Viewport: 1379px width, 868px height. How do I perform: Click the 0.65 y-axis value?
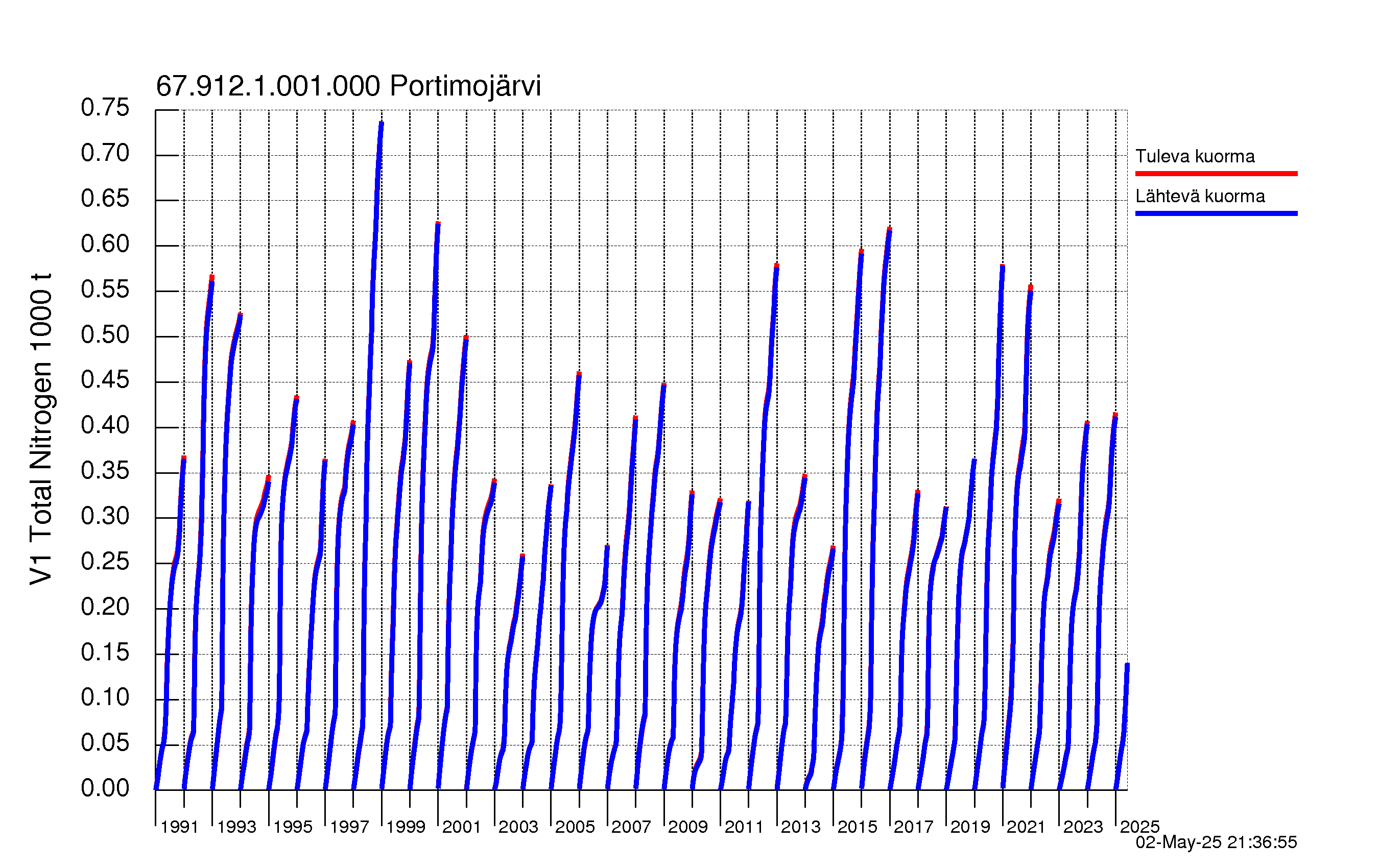105,199
